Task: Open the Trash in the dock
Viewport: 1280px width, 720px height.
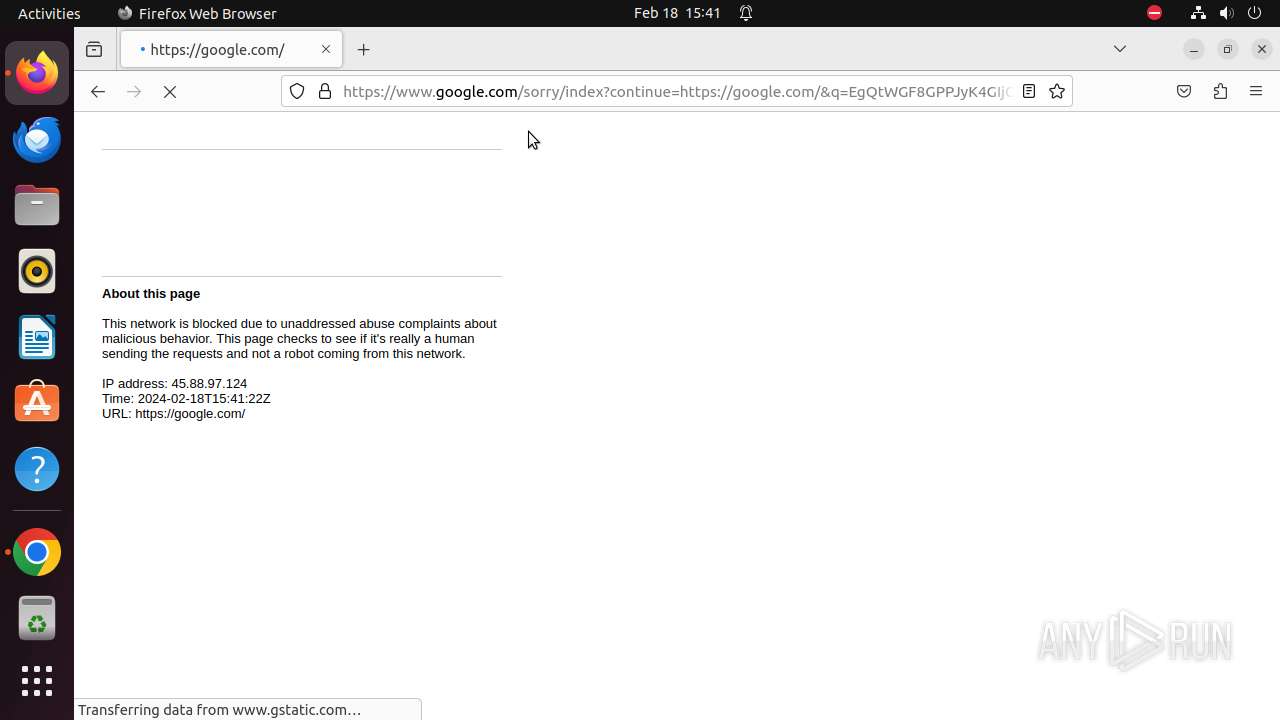Action: (37, 618)
